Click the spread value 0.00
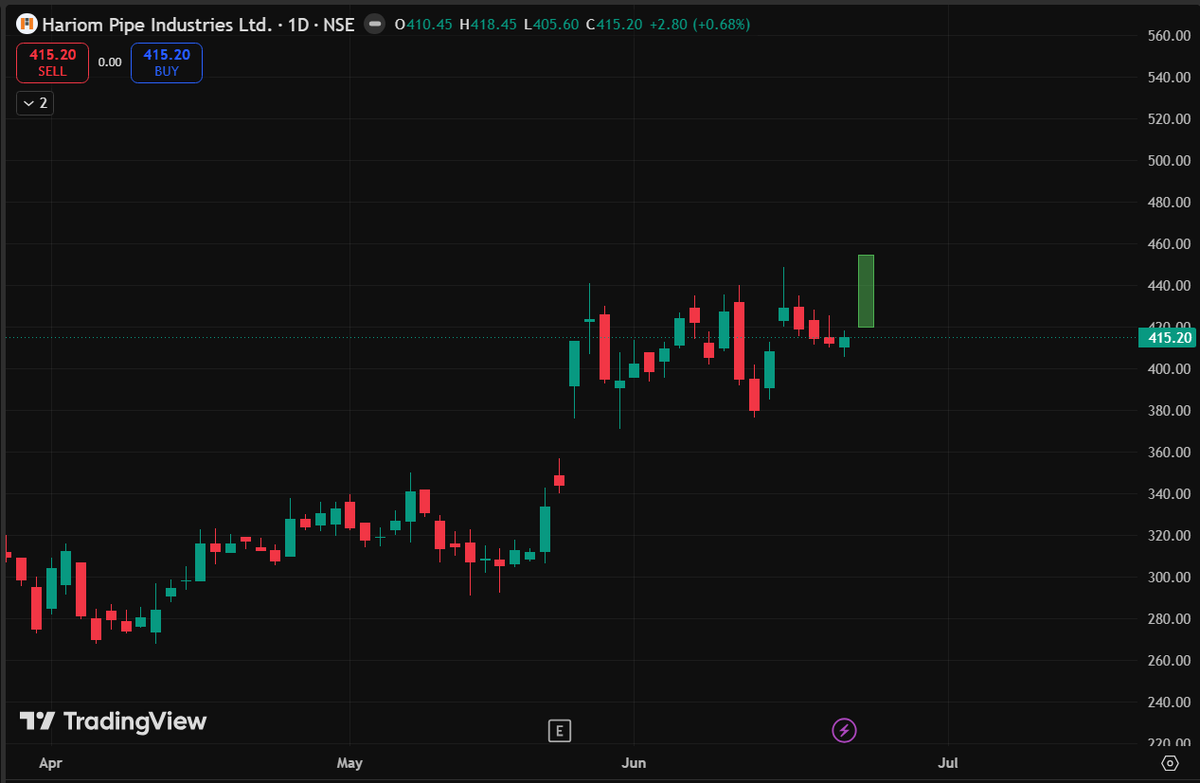1200x783 pixels. 109,62
